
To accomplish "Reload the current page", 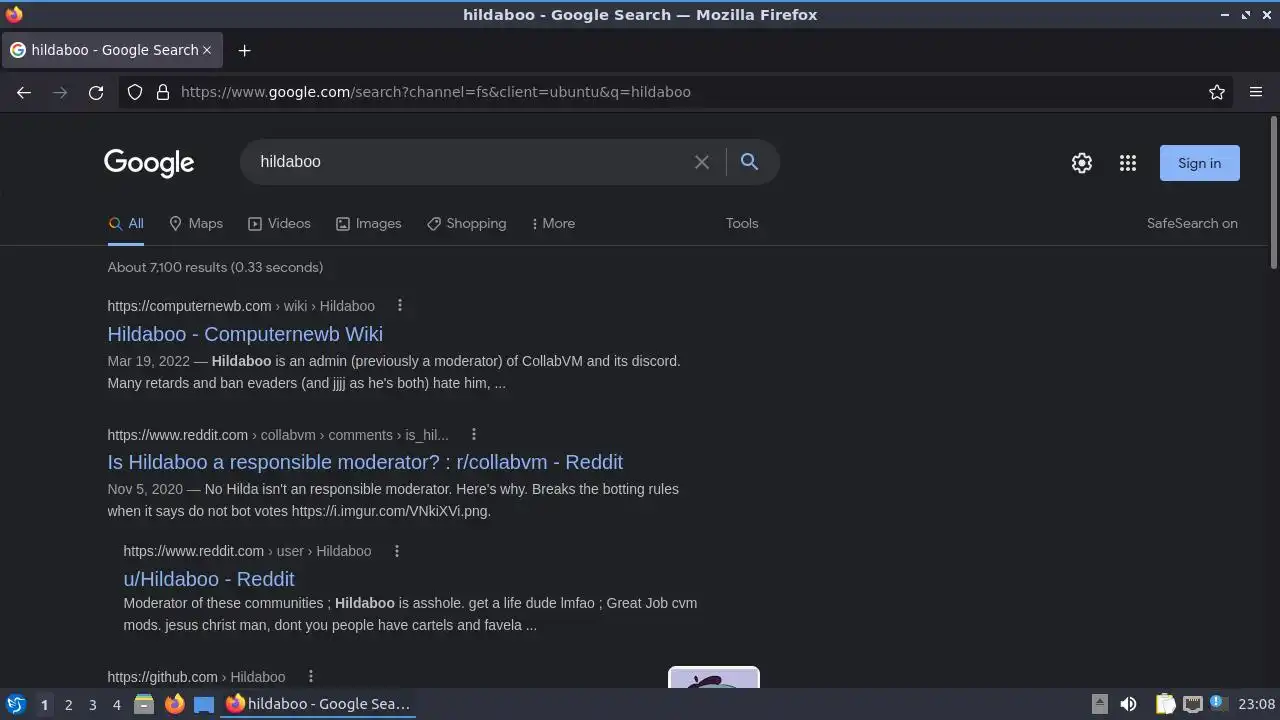I will [96, 92].
